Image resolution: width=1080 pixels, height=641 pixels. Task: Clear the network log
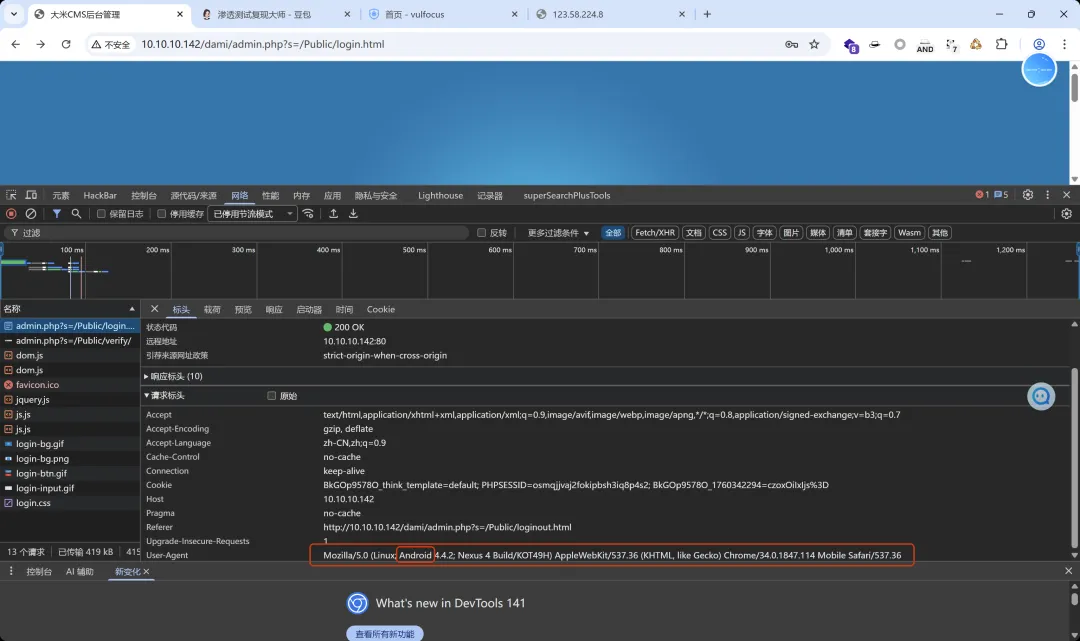coord(31,214)
